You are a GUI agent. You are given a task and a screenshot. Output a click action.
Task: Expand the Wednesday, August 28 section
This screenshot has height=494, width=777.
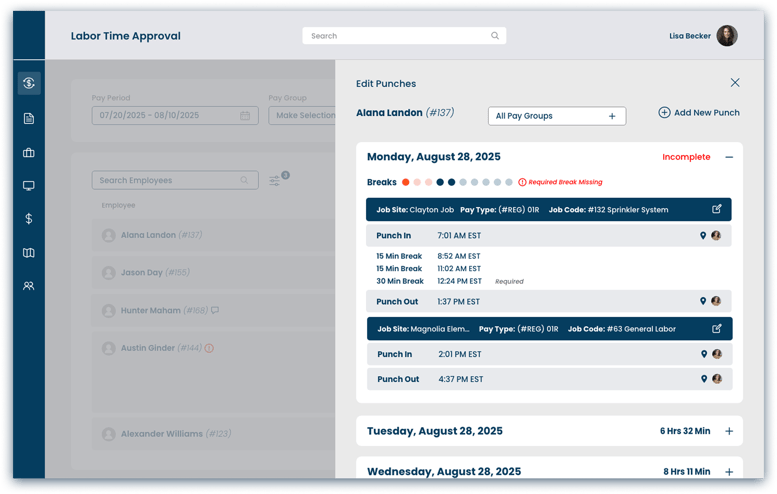(x=729, y=471)
